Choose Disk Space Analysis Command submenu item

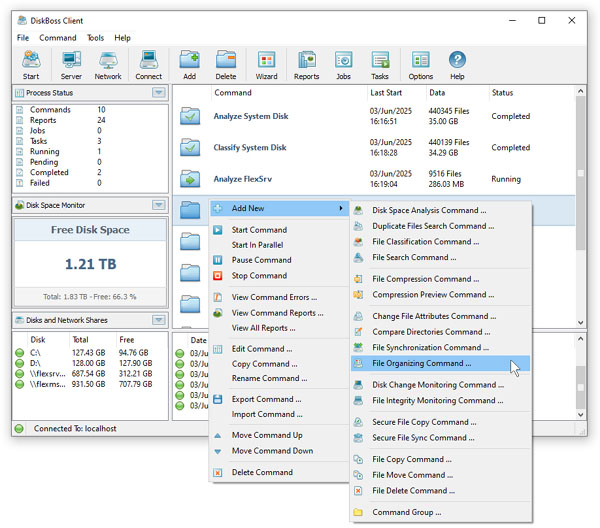point(440,210)
